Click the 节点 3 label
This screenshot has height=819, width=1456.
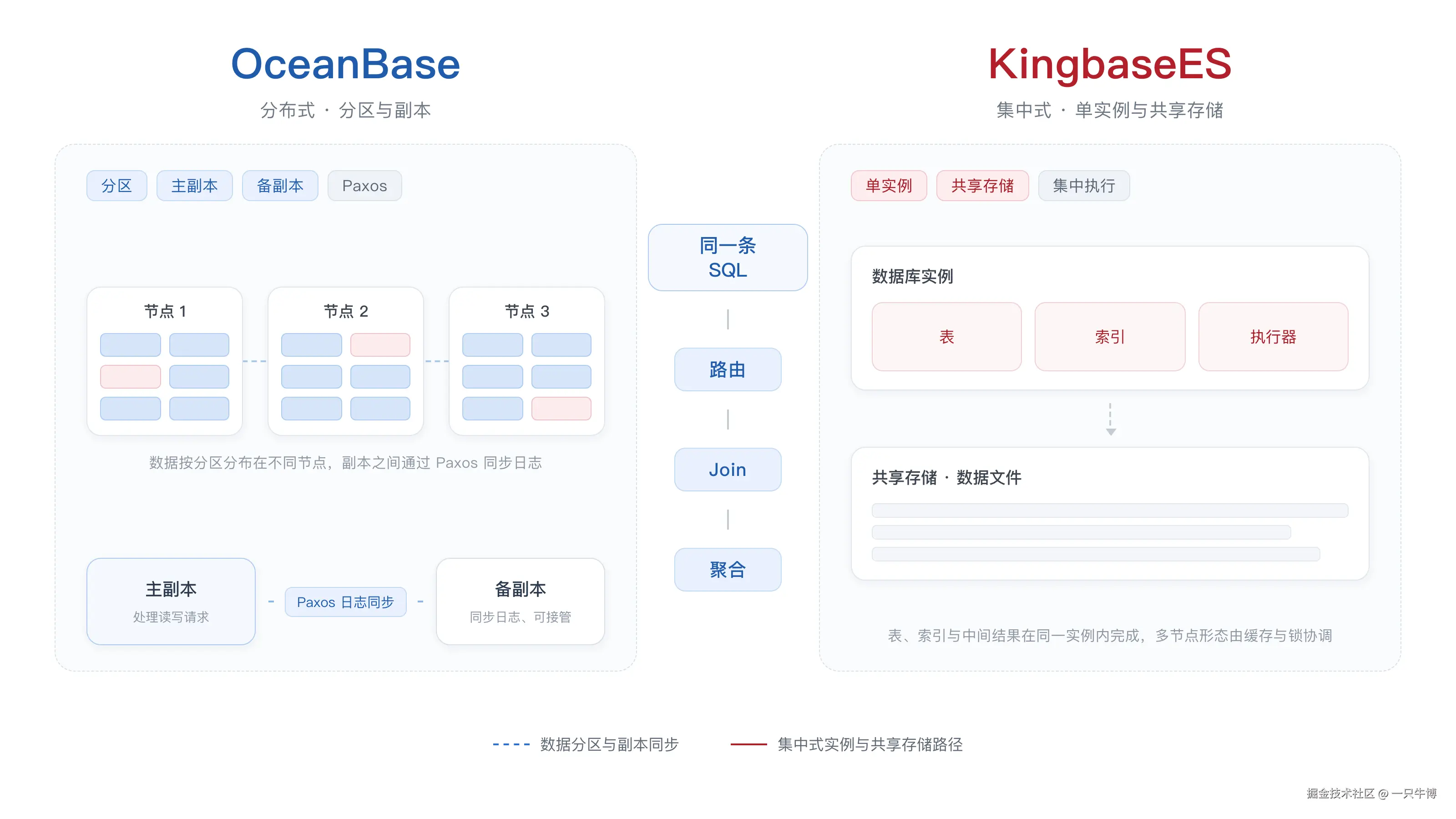click(527, 311)
